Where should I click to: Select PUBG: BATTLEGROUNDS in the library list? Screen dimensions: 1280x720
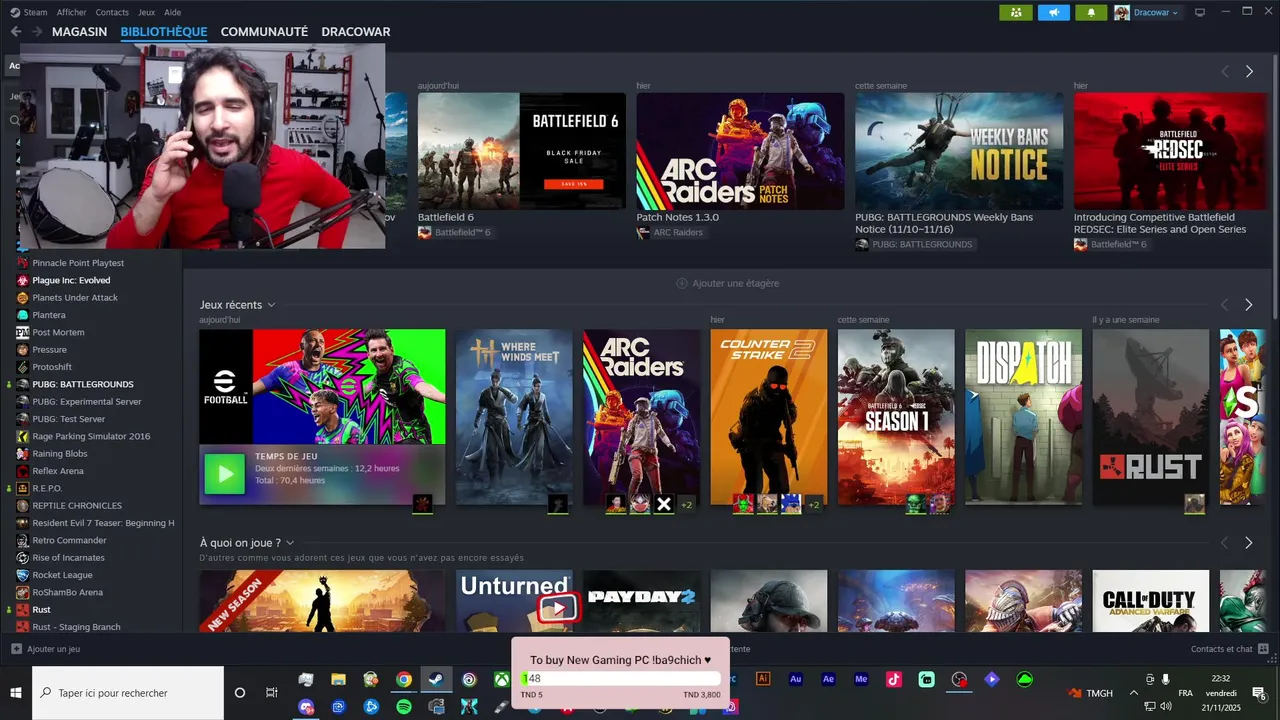[82, 384]
